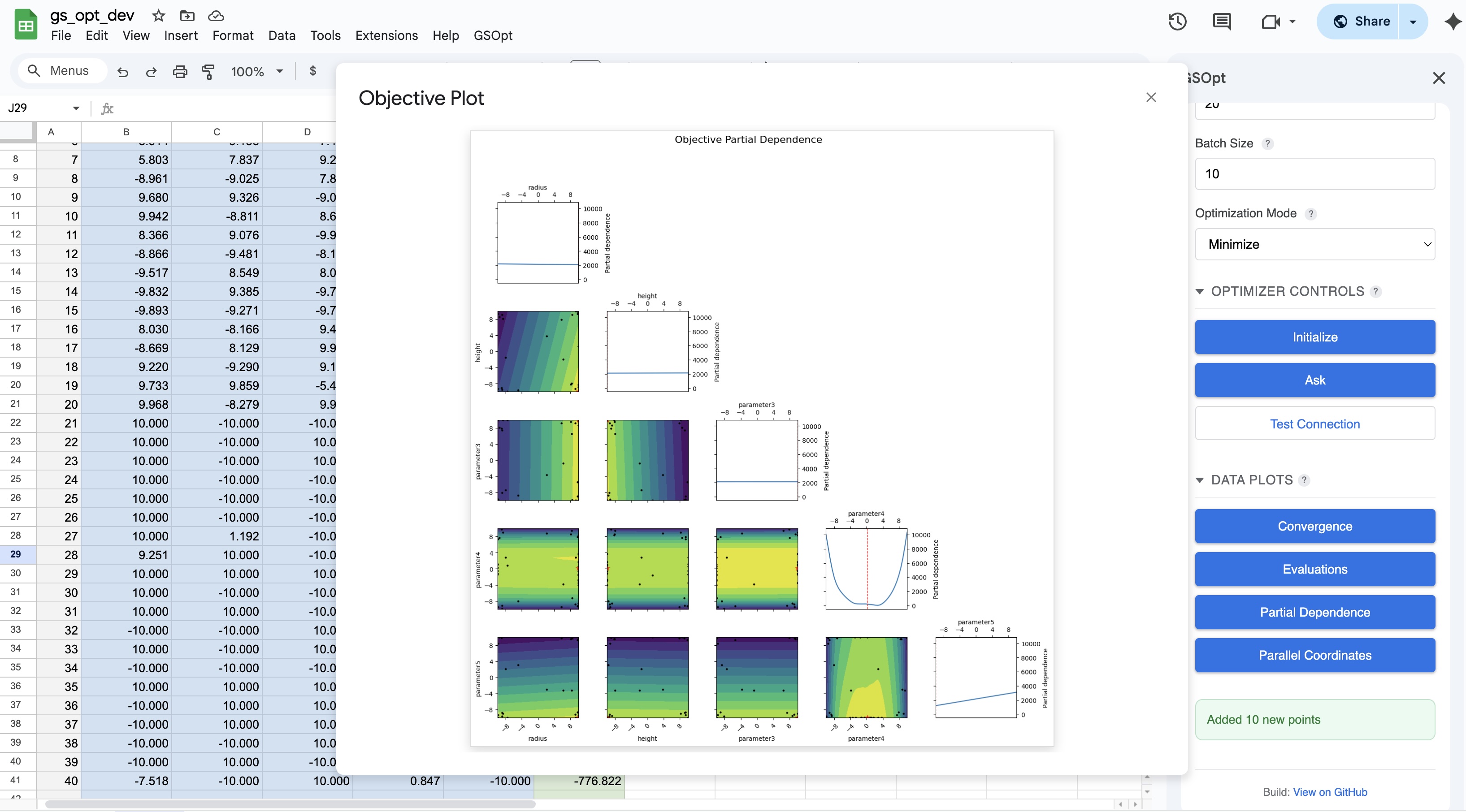Click the Partial Dependence button

point(1314,612)
